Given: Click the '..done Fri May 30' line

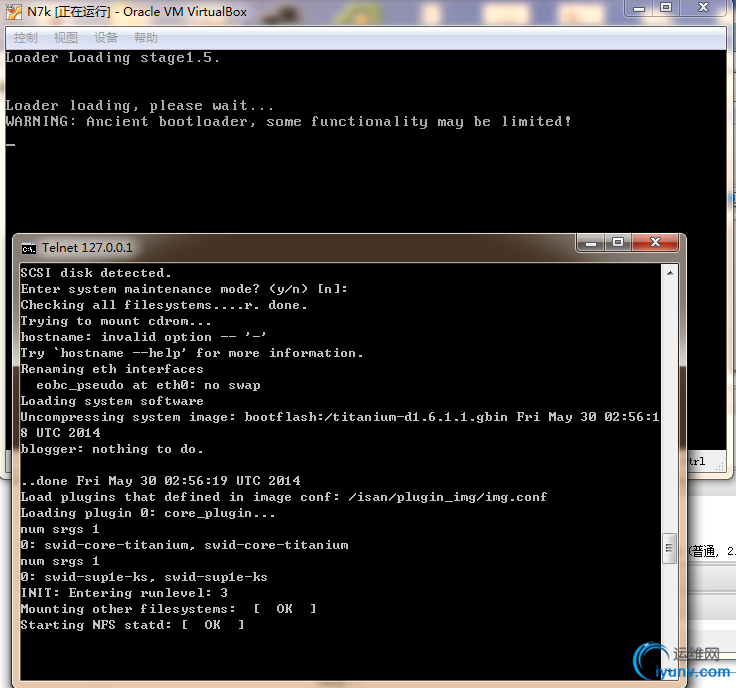Looking at the screenshot, I should point(161,481).
